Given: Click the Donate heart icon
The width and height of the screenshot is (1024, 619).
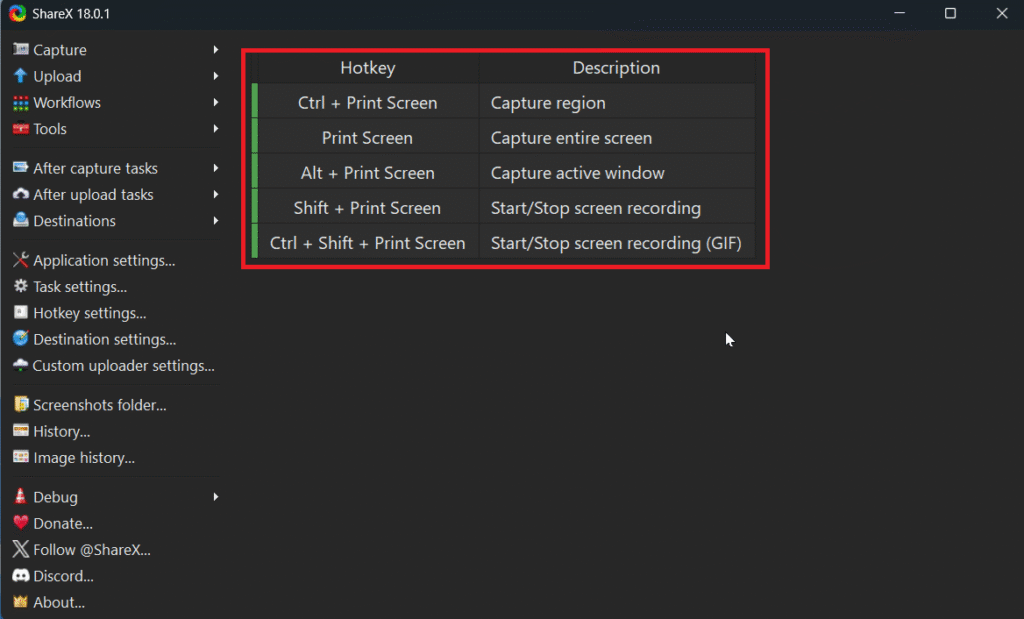Looking at the screenshot, I should pos(20,523).
